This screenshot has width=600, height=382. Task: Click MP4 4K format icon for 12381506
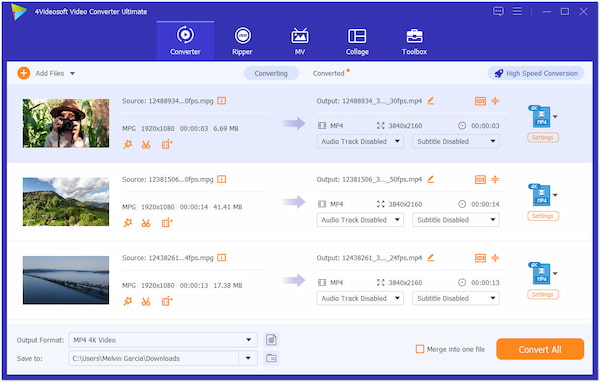click(x=540, y=195)
